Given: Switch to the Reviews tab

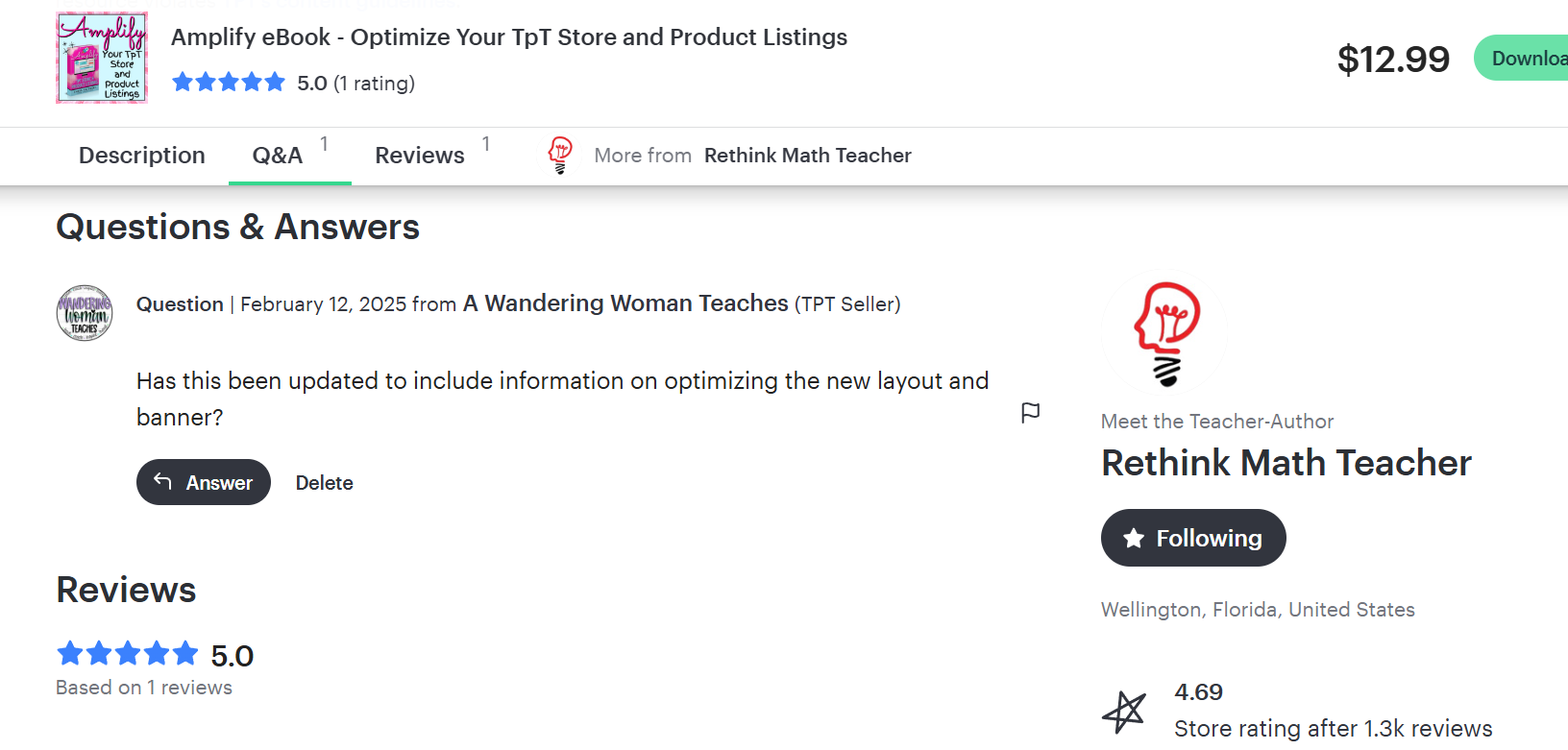Looking at the screenshot, I should [x=420, y=156].
